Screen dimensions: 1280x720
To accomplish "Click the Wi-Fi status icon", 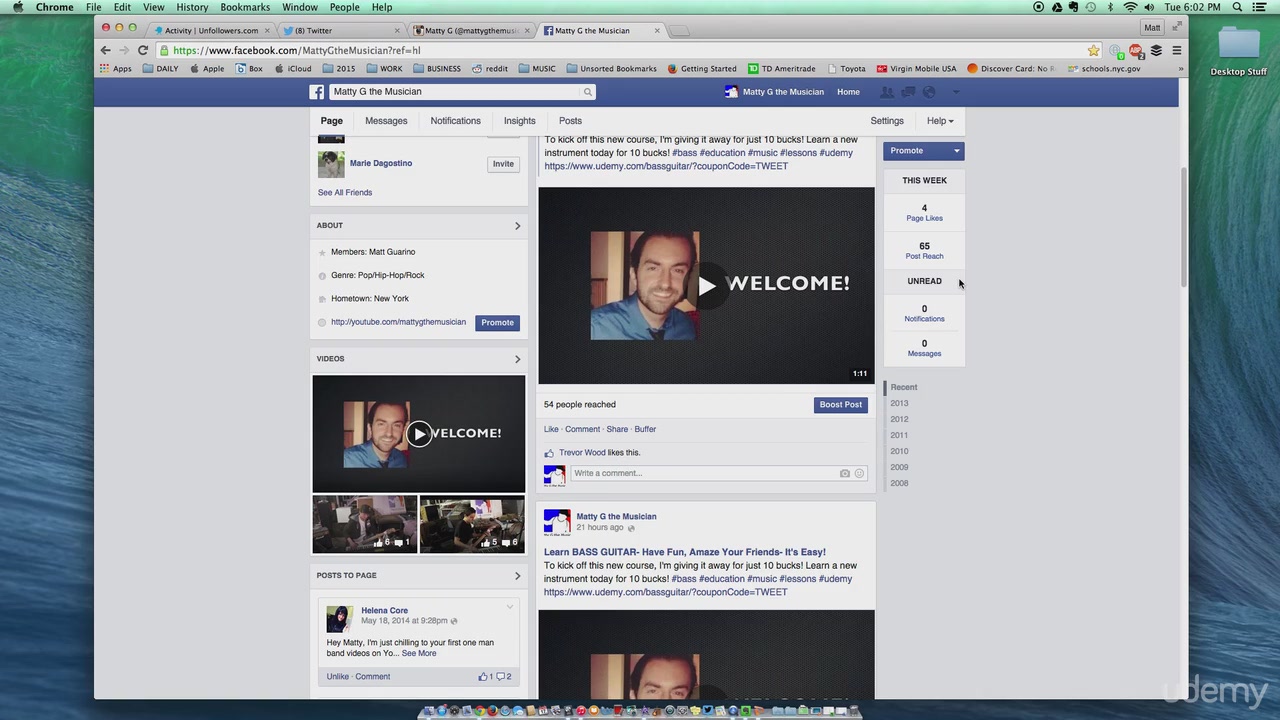I will (x=1130, y=7).
